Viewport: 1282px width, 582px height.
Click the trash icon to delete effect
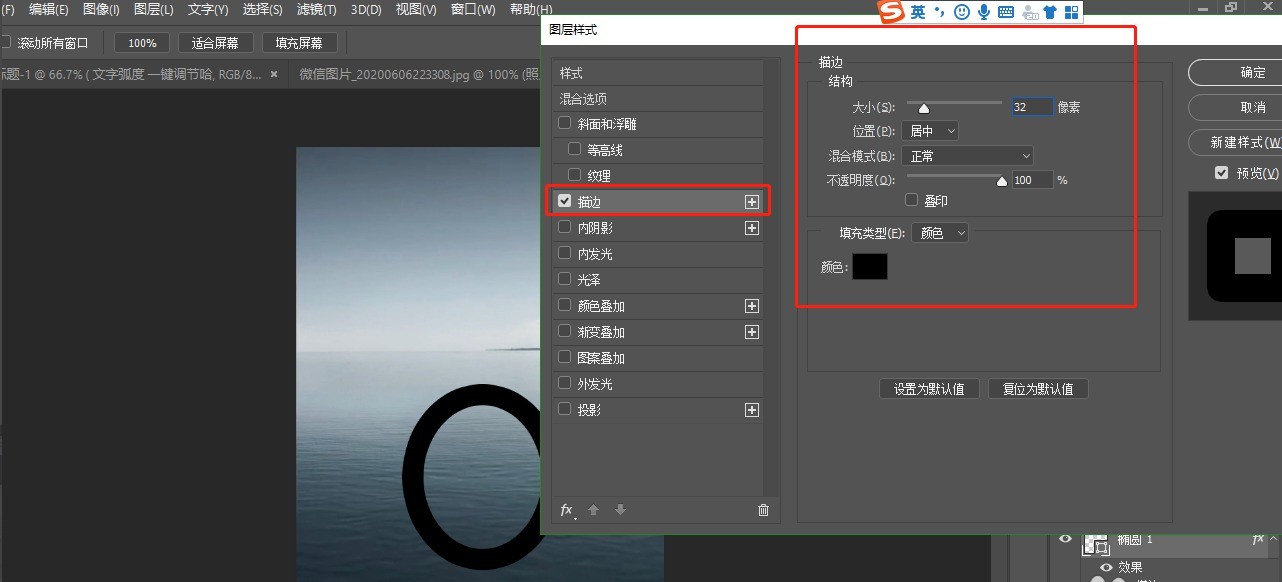[x=764, y=510]
